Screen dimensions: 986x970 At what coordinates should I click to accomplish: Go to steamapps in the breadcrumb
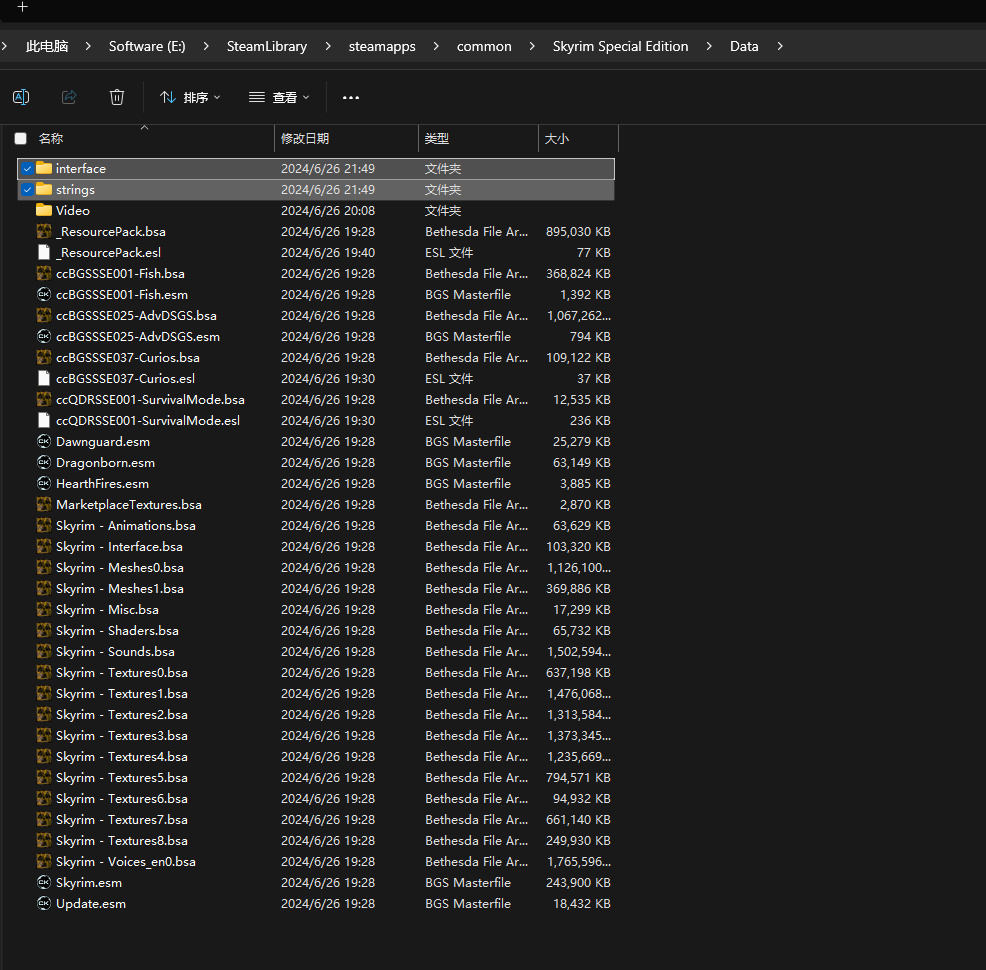381,46
